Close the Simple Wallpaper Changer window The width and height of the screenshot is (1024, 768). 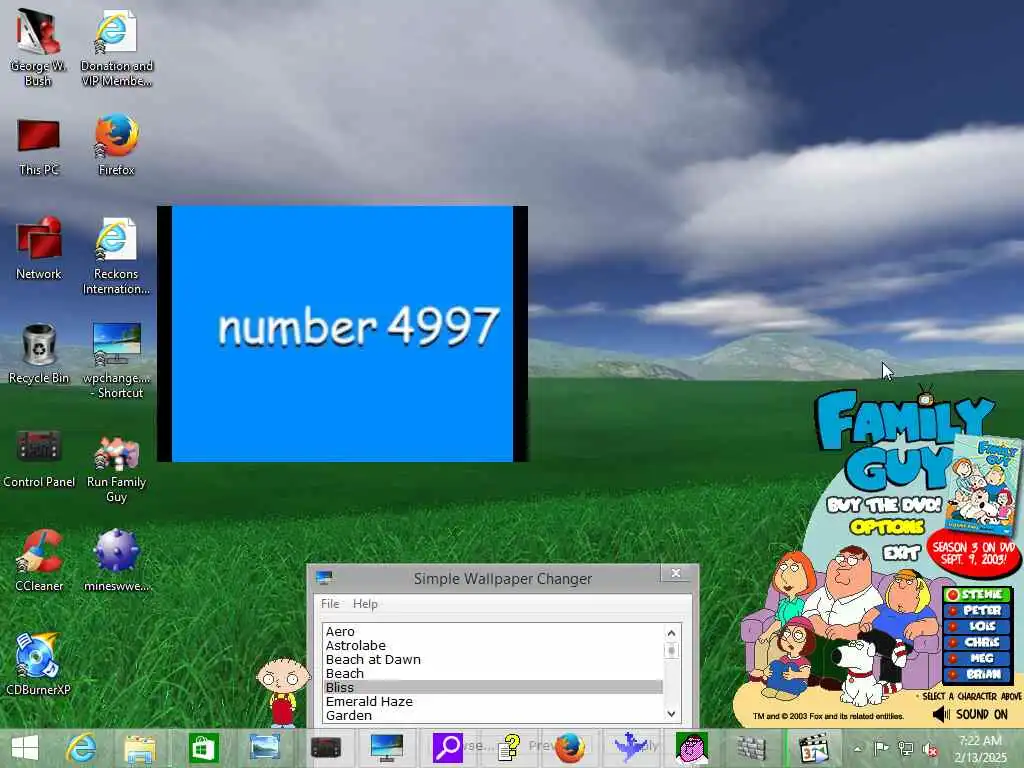[x=677, y=573]
